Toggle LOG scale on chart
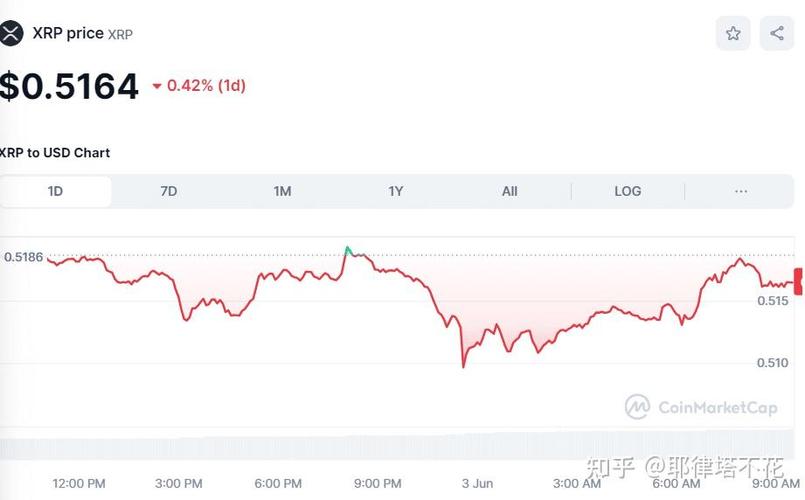This screenshot has width=805, height=500. point(628,191)
